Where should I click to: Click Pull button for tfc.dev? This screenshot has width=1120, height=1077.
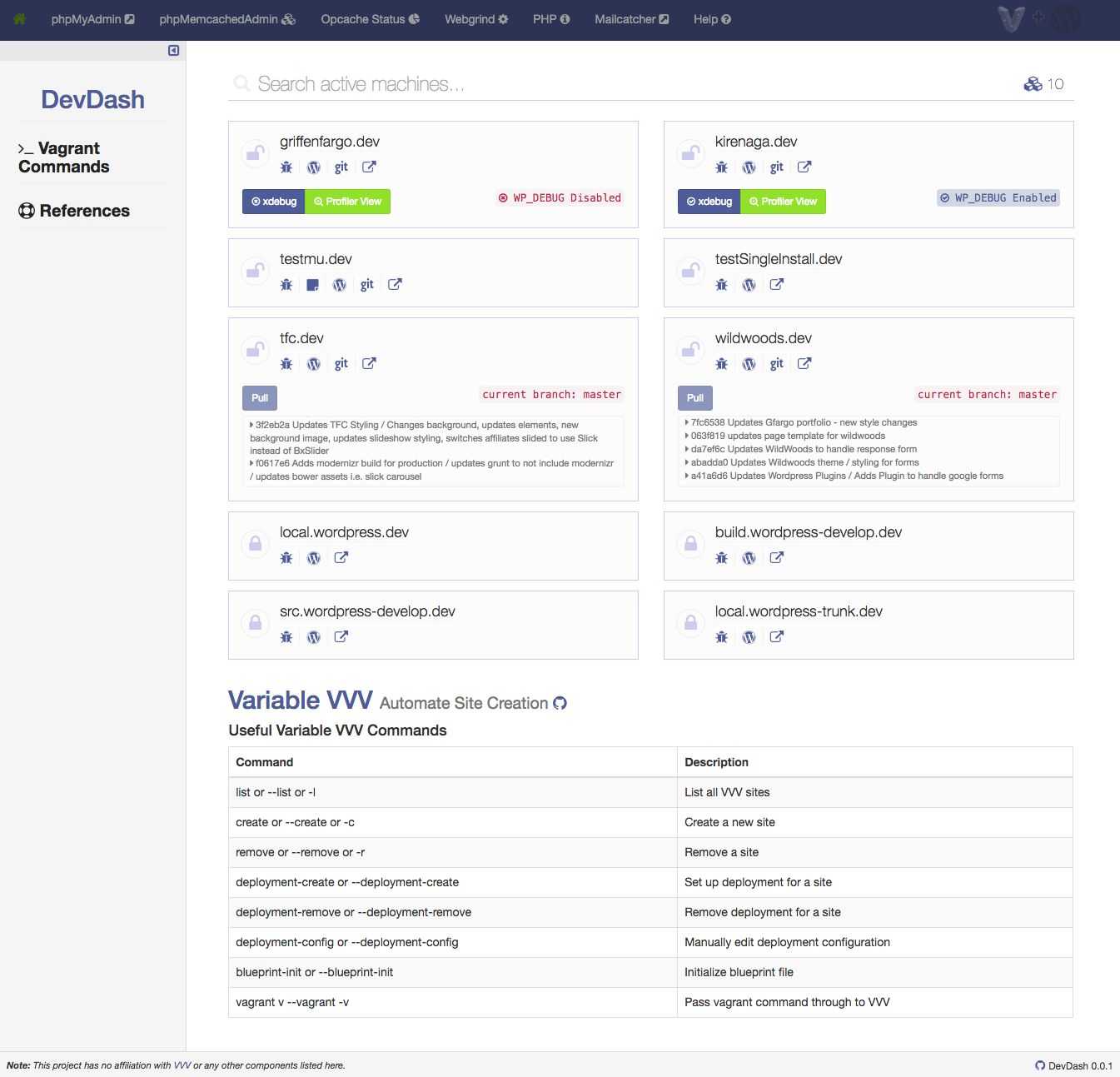point(260,398)
